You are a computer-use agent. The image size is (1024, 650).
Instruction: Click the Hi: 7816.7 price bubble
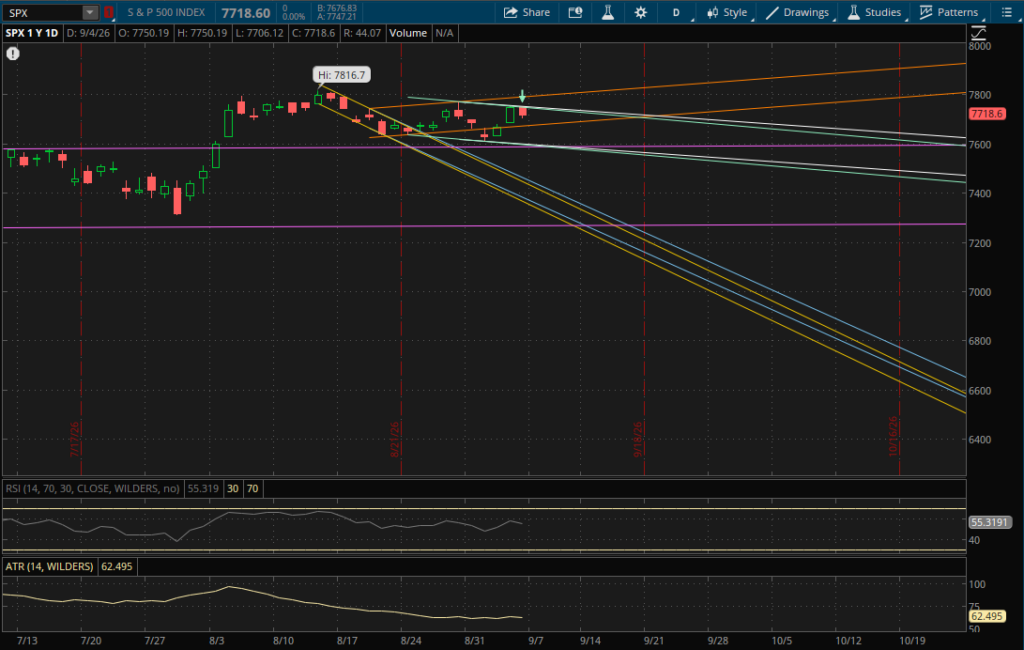(x=341, y=75)
